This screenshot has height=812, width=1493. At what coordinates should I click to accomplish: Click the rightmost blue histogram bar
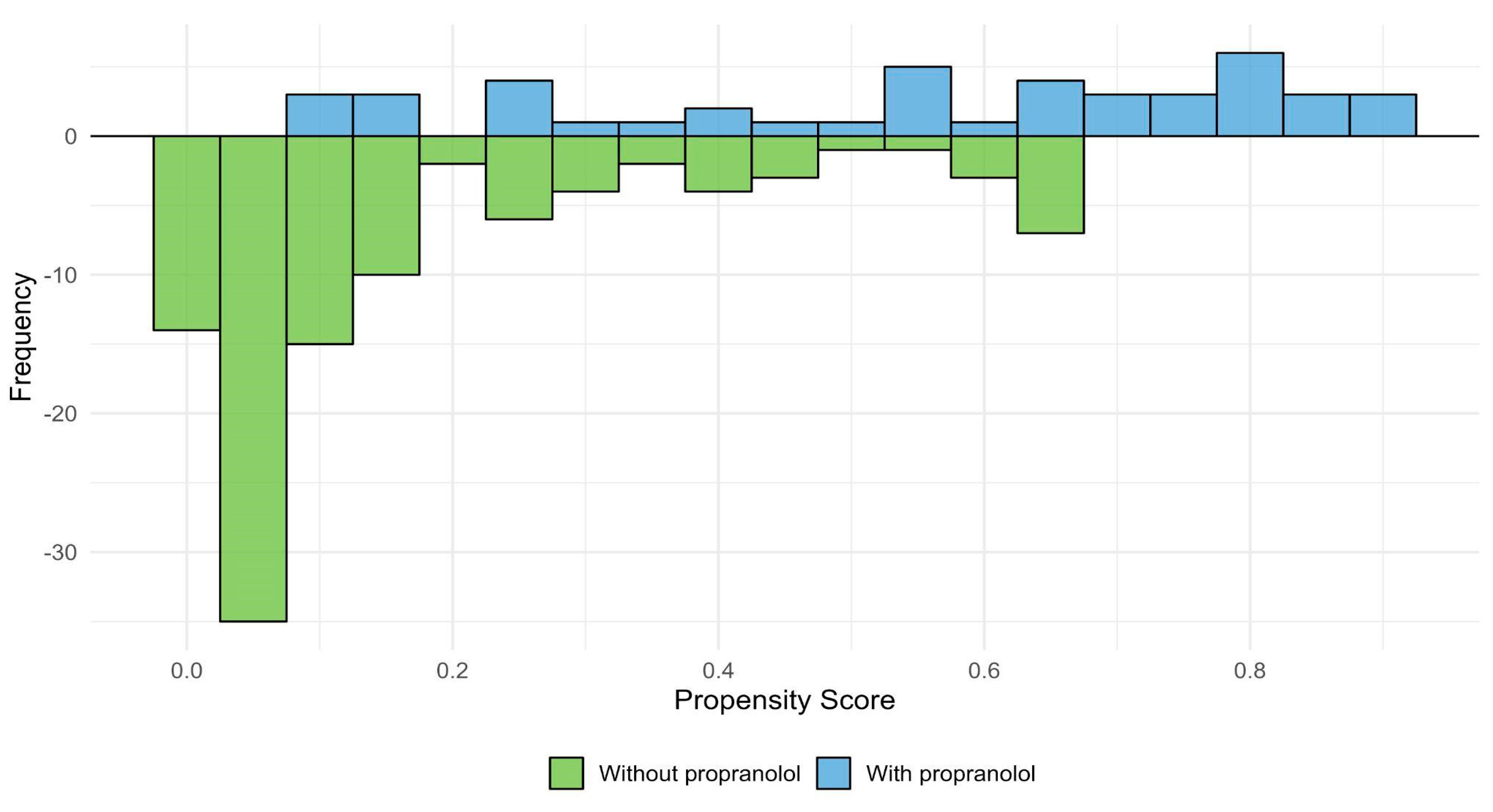coord(1383,115)
